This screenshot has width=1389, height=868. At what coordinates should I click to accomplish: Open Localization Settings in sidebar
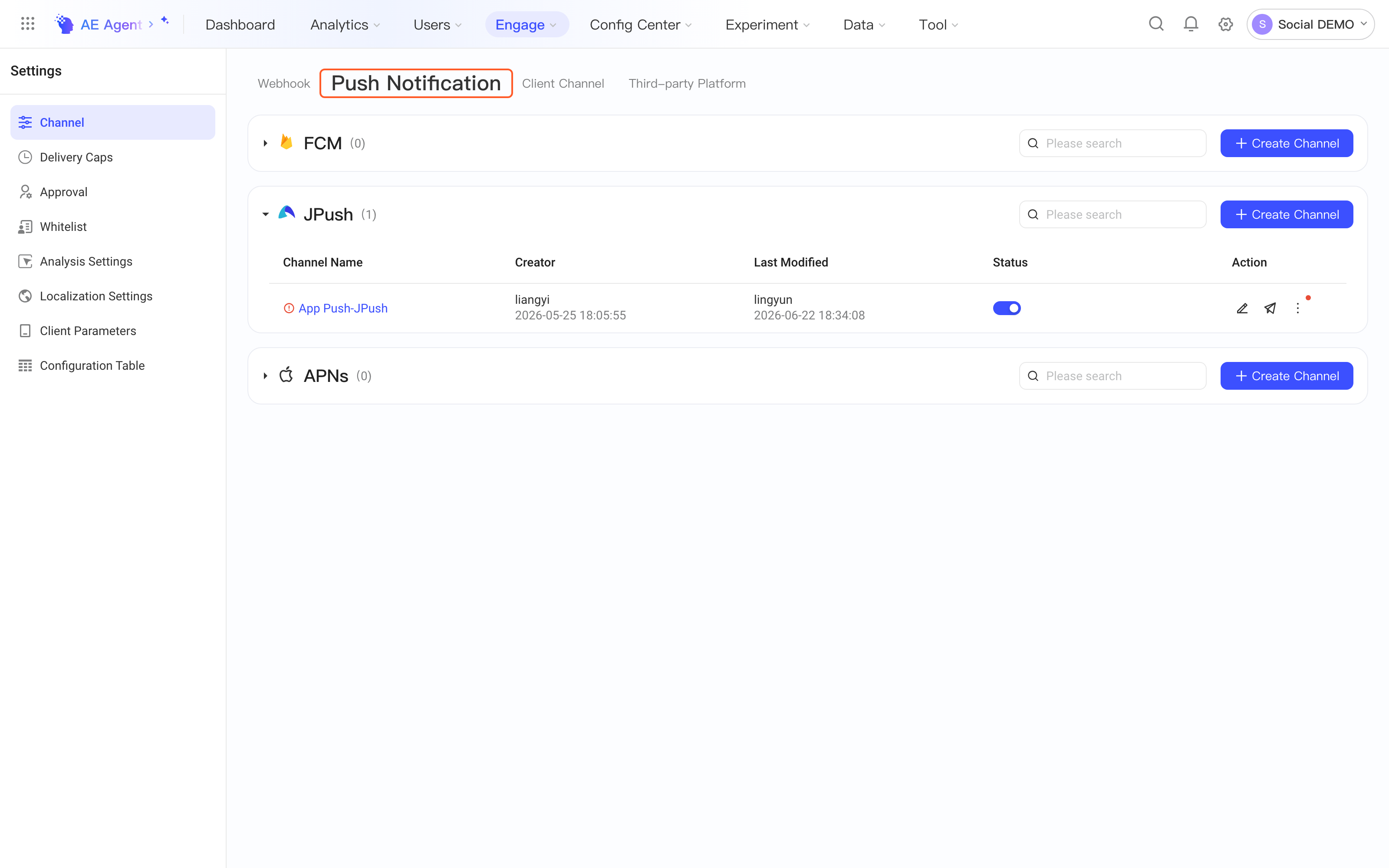click(x=112, y=296)
